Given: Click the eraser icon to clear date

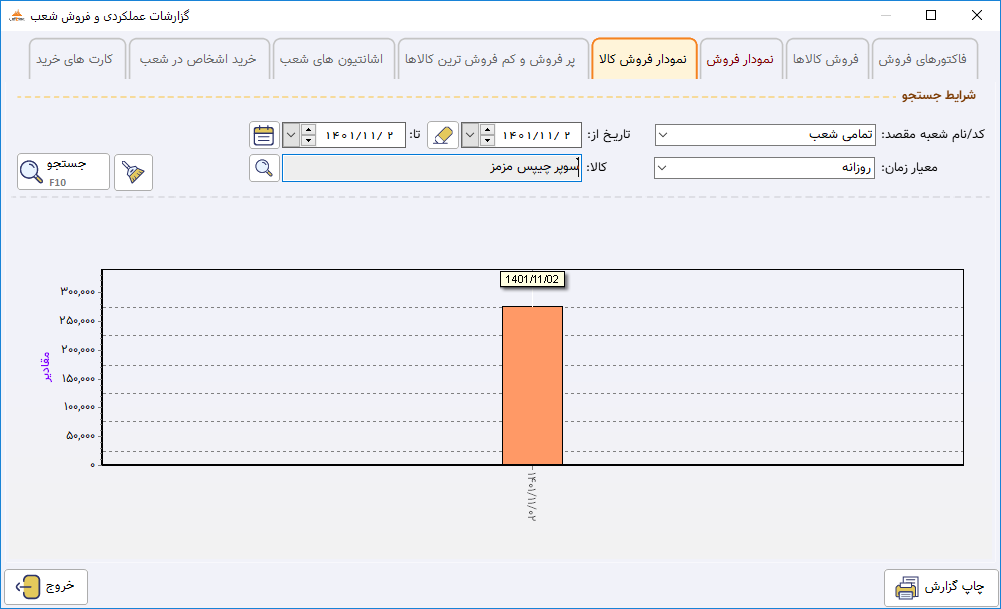Looking at the screenshot, I should pos(442,135).
